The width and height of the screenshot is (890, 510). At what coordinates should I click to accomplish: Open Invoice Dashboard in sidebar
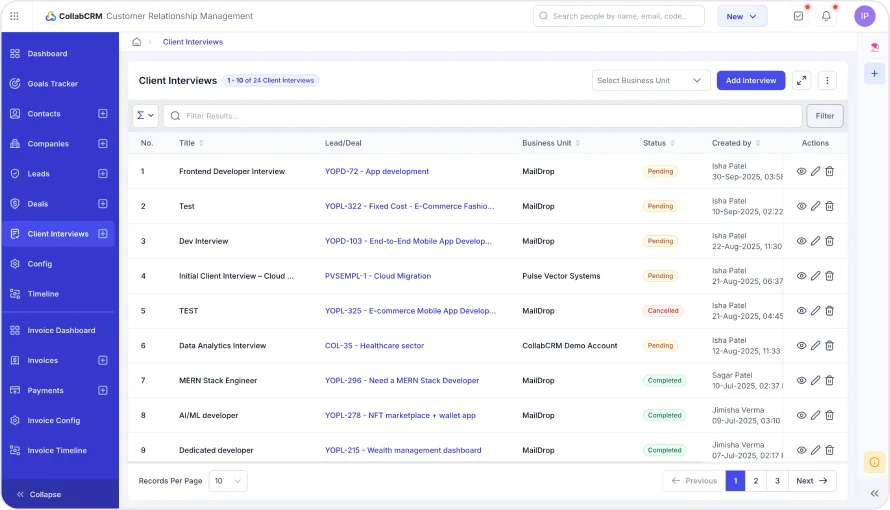[59, 330]
